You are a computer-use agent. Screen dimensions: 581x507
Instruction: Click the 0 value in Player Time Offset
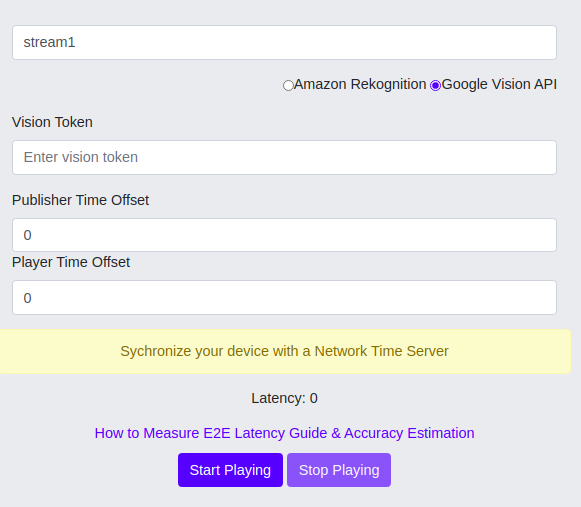(x=27, y=298)
